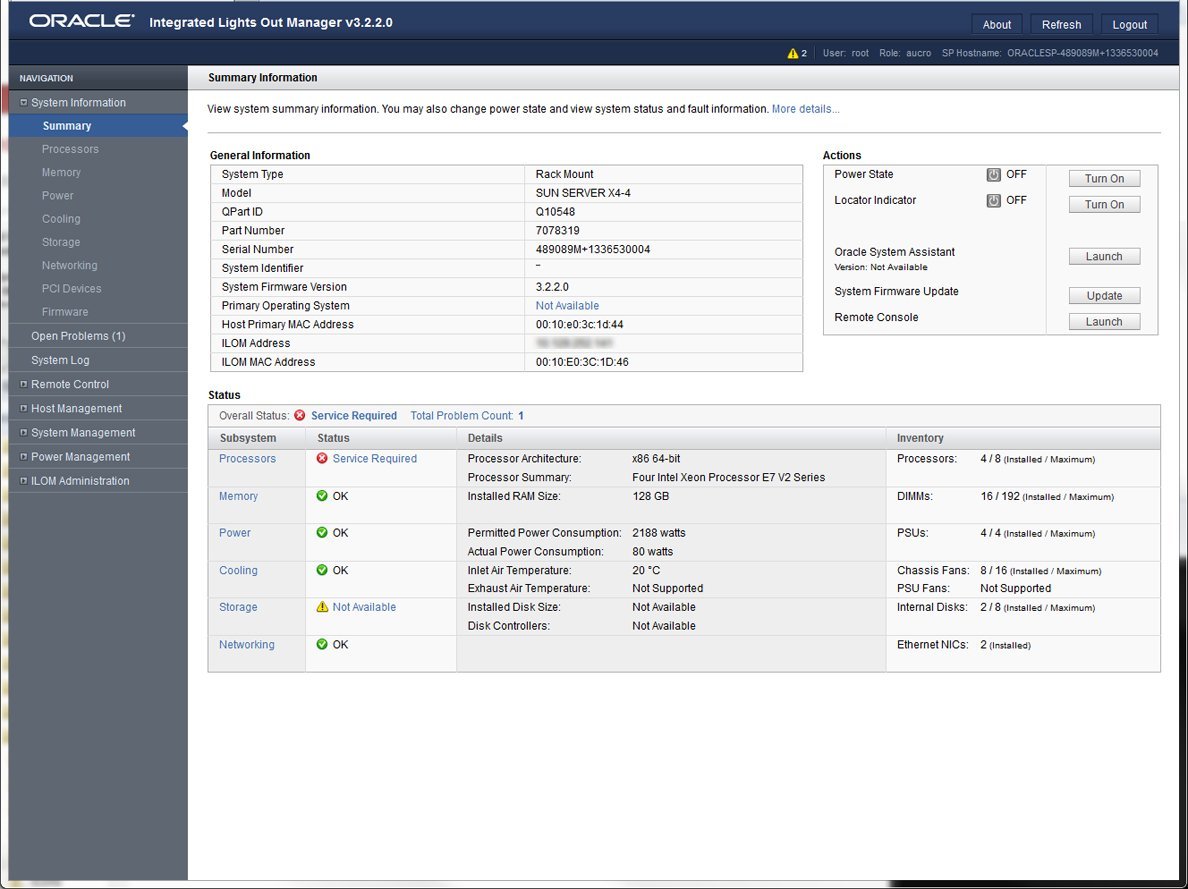Open Memory subsystem link in Status table

coord(239,496)
